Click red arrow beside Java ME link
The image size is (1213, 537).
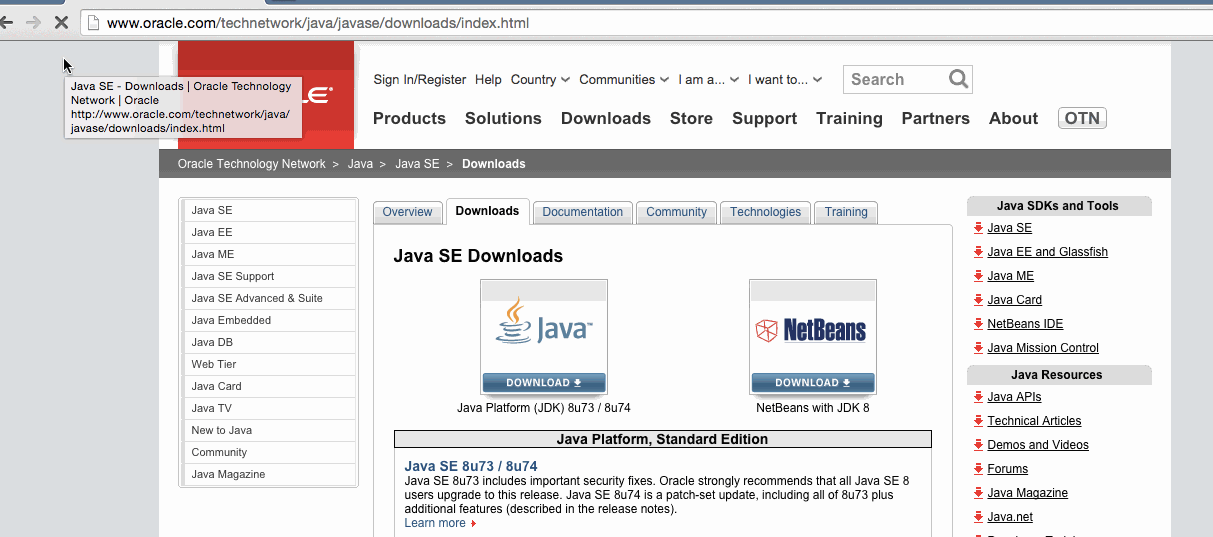point(979,276)
